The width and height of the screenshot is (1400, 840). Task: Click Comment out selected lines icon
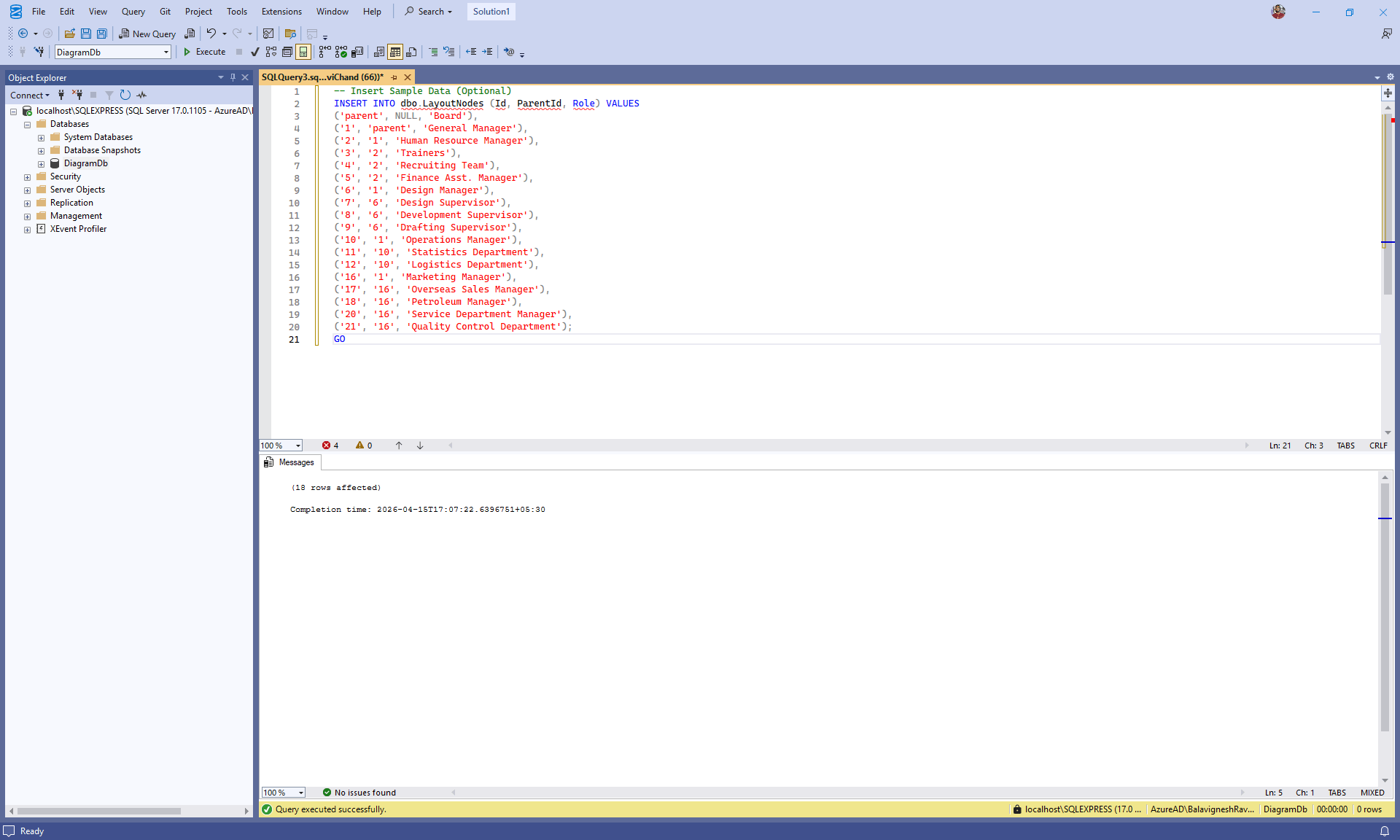point(433,52)
